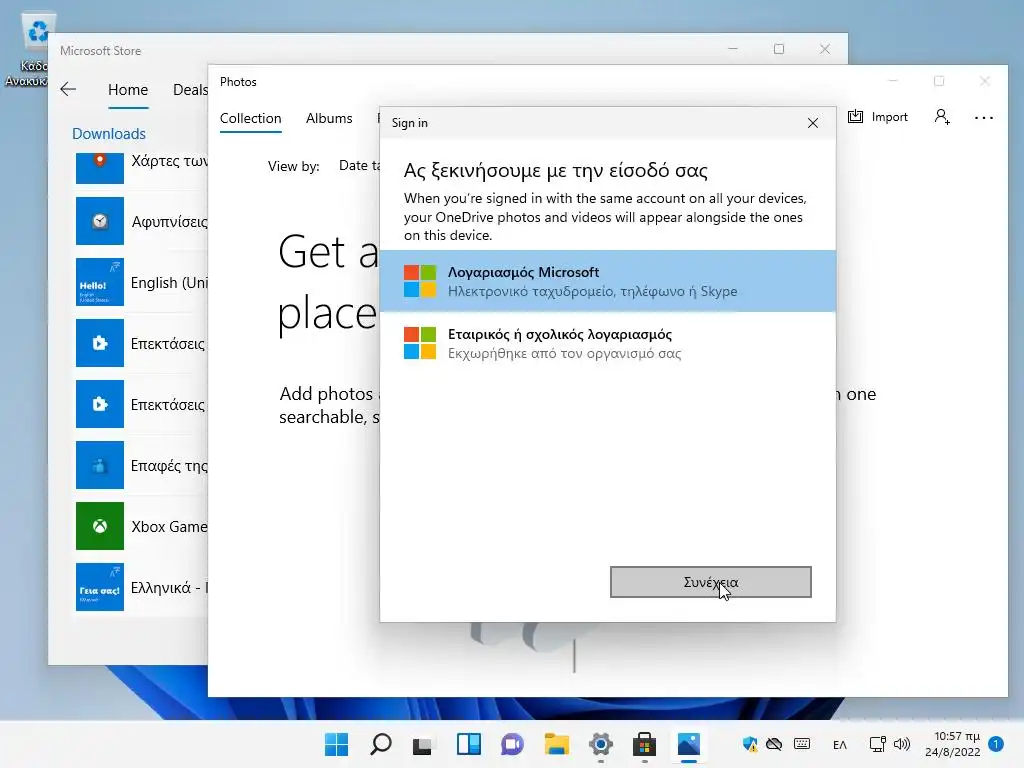Screen dimensions: 1024x768
Task: Open Windows Security tray icon
Action: tap(750, 744)
